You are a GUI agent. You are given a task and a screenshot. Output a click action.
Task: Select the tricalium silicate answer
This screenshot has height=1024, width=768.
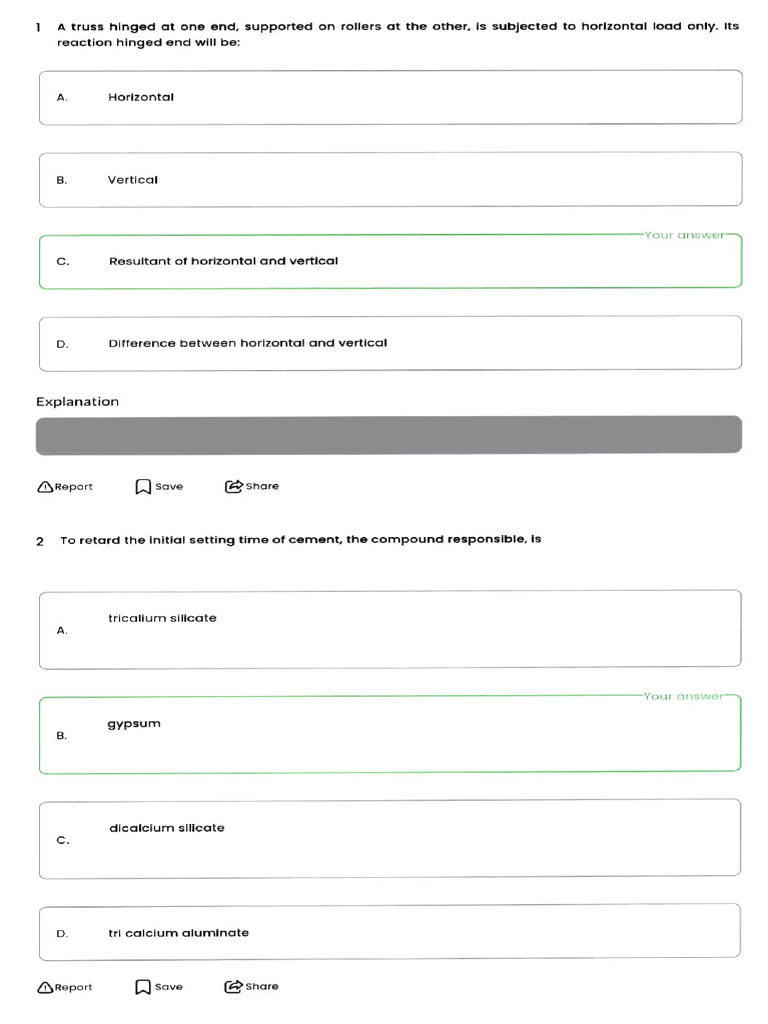click(390, 630)
